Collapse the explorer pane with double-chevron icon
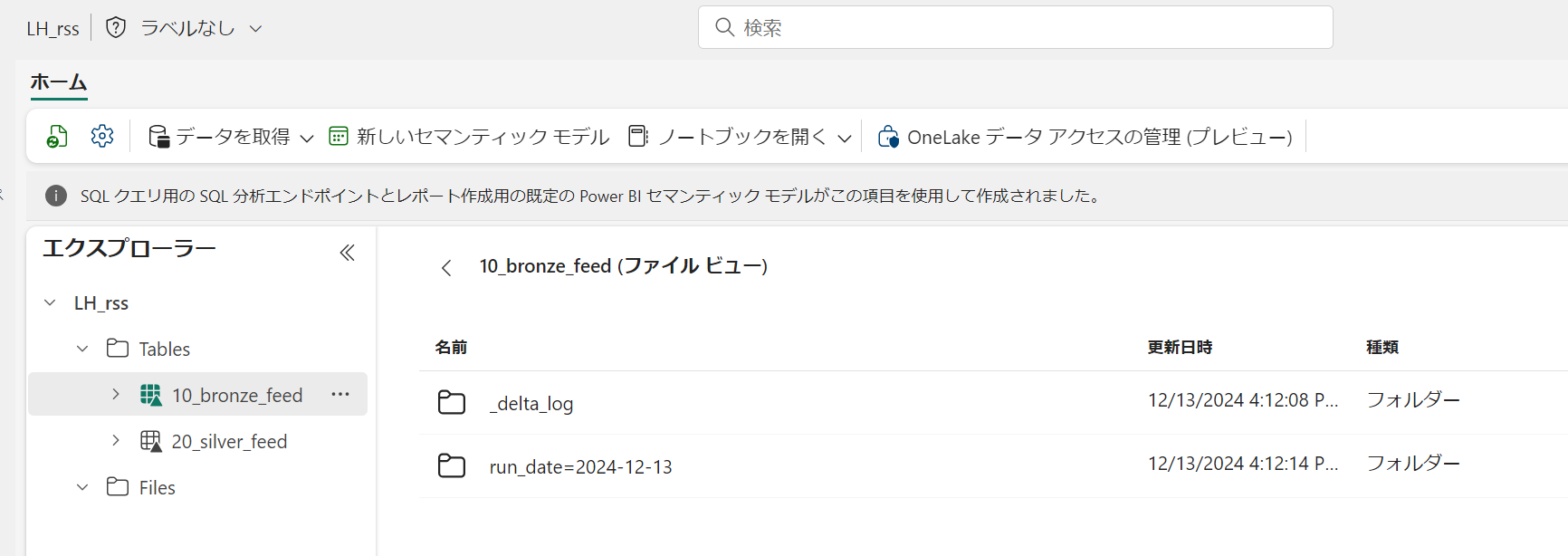Image resolution: width=1568 pixels, height=556 pixels. tap(347, 253)
